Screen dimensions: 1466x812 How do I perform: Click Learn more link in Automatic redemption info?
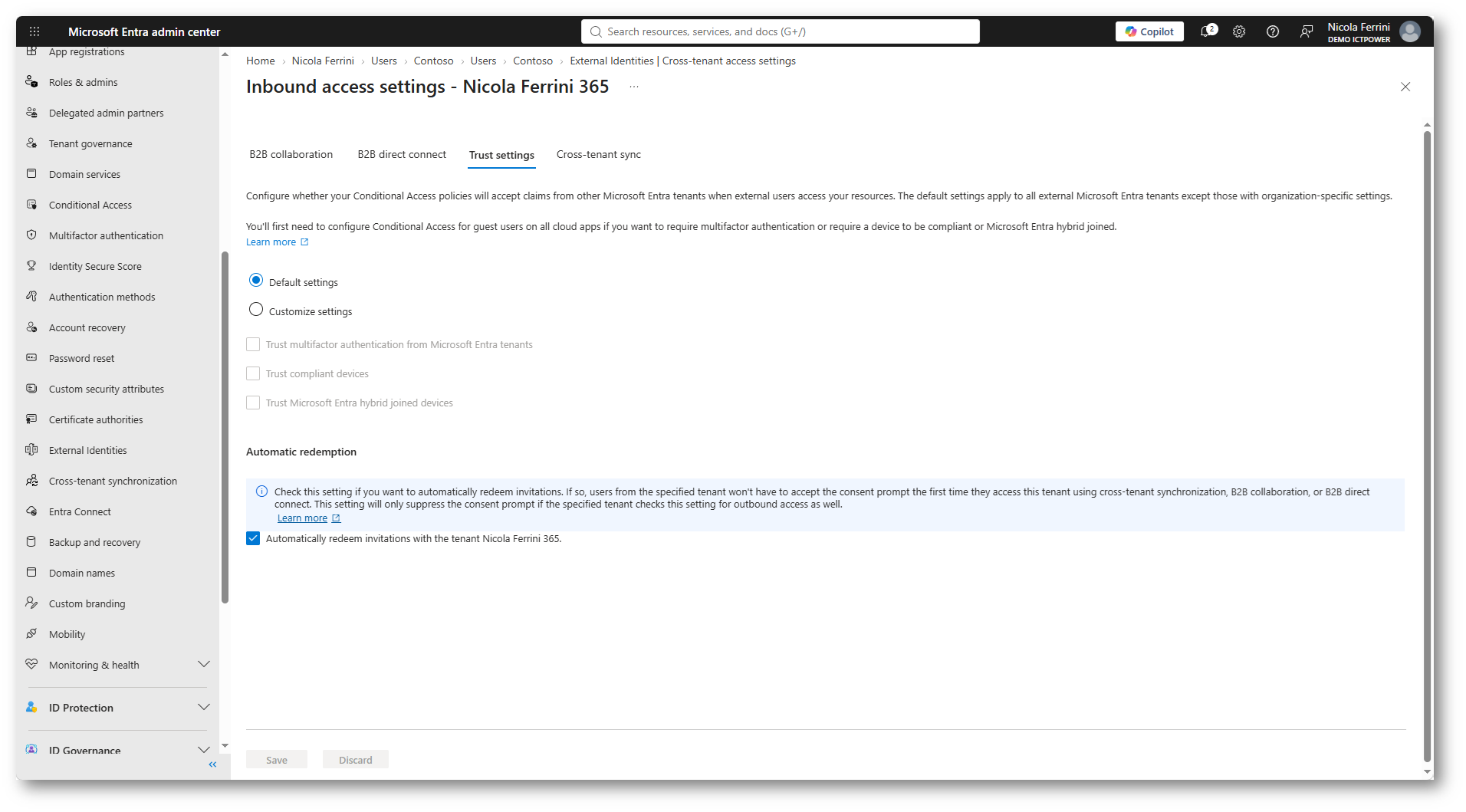pos(308,518)
